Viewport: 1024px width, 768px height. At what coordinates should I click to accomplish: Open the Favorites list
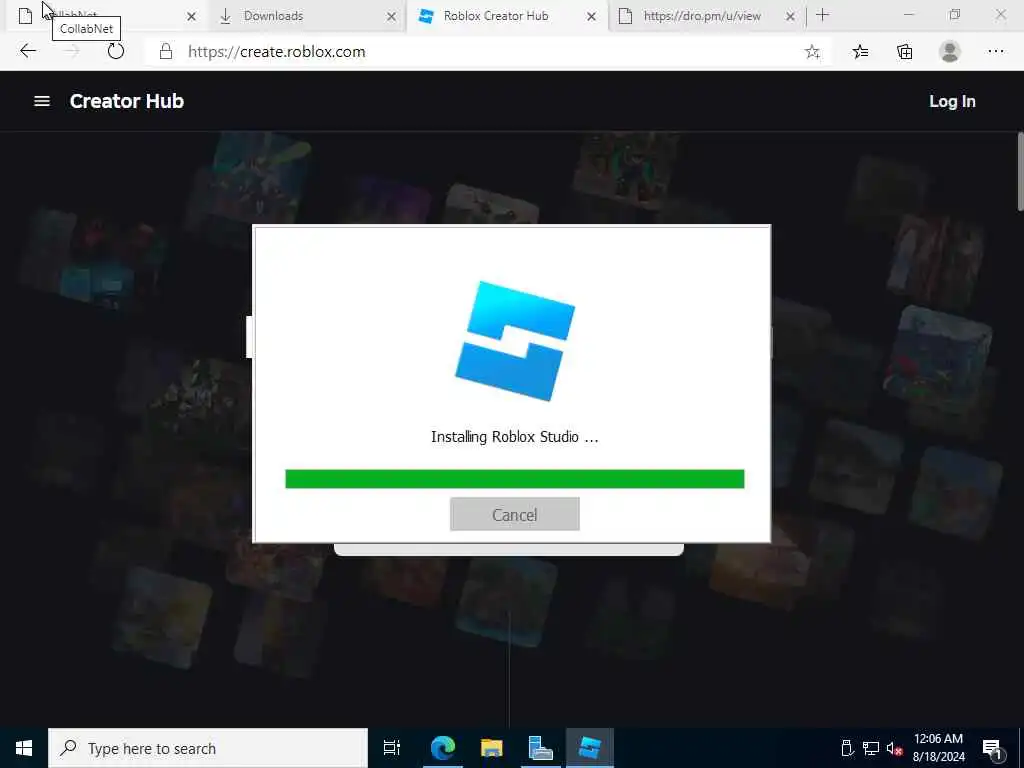tap(861, 52)
